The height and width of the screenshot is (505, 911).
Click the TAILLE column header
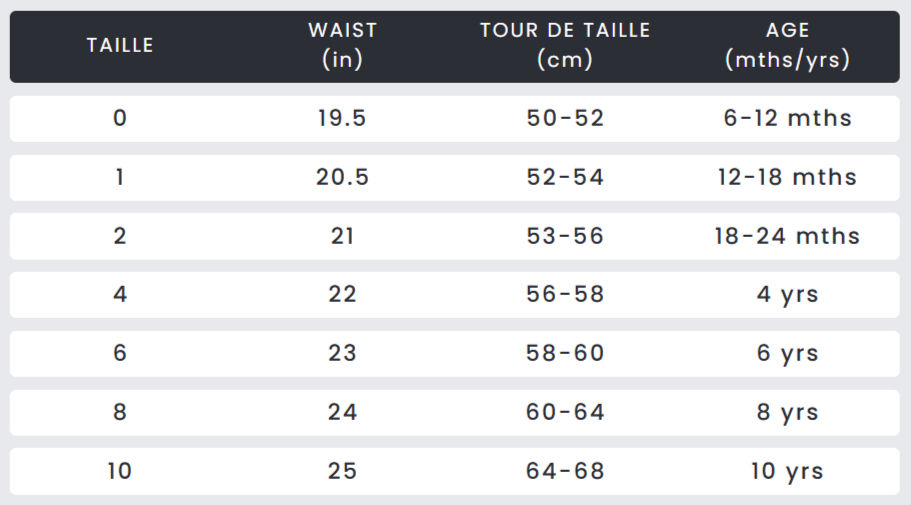click(120, 45)
